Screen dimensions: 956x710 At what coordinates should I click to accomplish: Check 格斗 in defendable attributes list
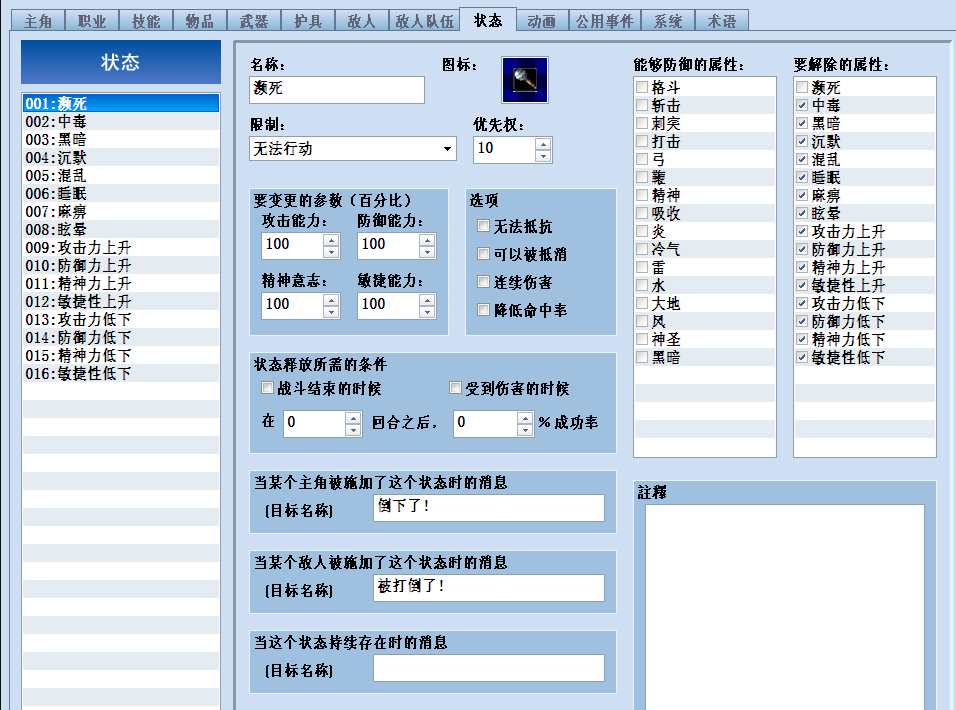[x=641, y=87]
